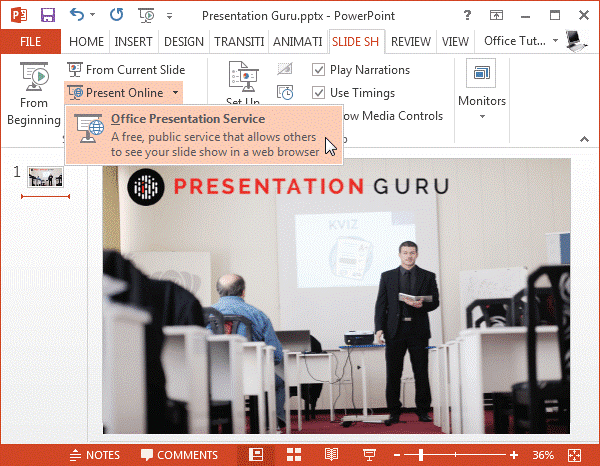Screen dimensions: 600x466
Task: Switch to the INSERT tab
Action: click(134, 41)
